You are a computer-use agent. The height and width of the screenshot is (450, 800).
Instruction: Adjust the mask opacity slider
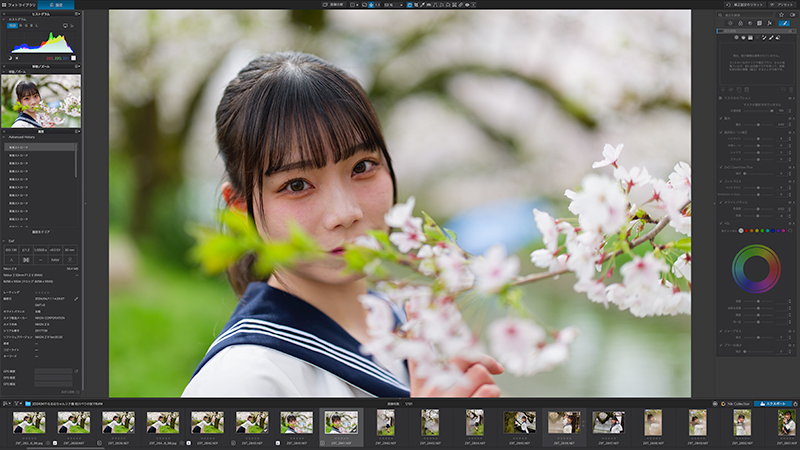(x=759, y=111)
